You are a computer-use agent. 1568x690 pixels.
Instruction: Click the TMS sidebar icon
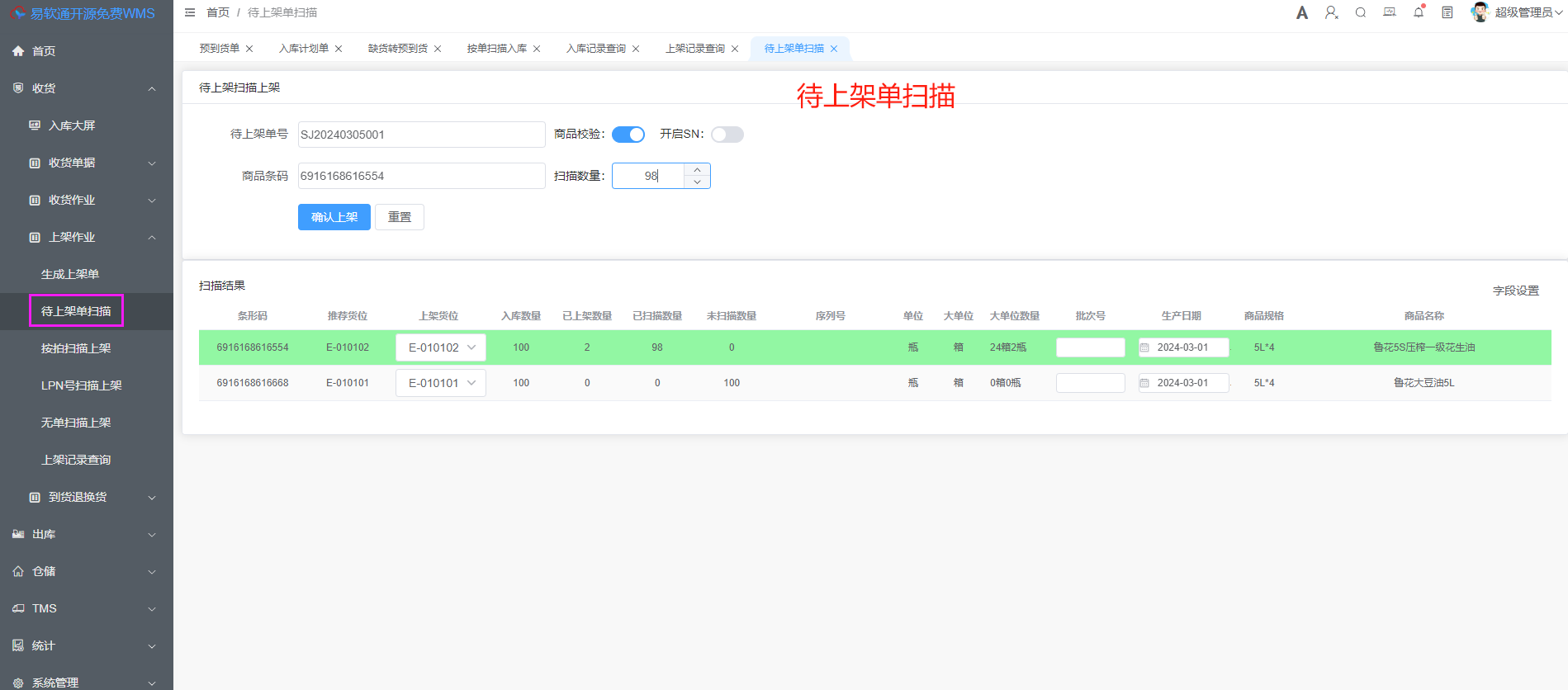click(x=18, y=608)
